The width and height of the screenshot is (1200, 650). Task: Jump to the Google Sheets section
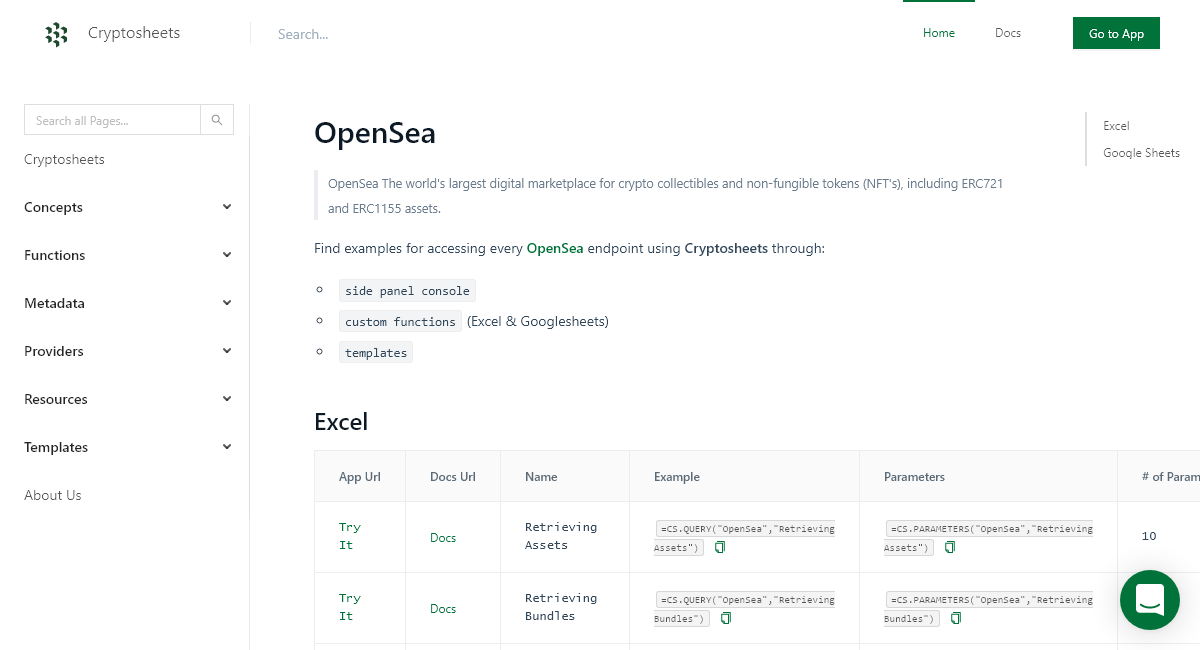coord(1141,152)
